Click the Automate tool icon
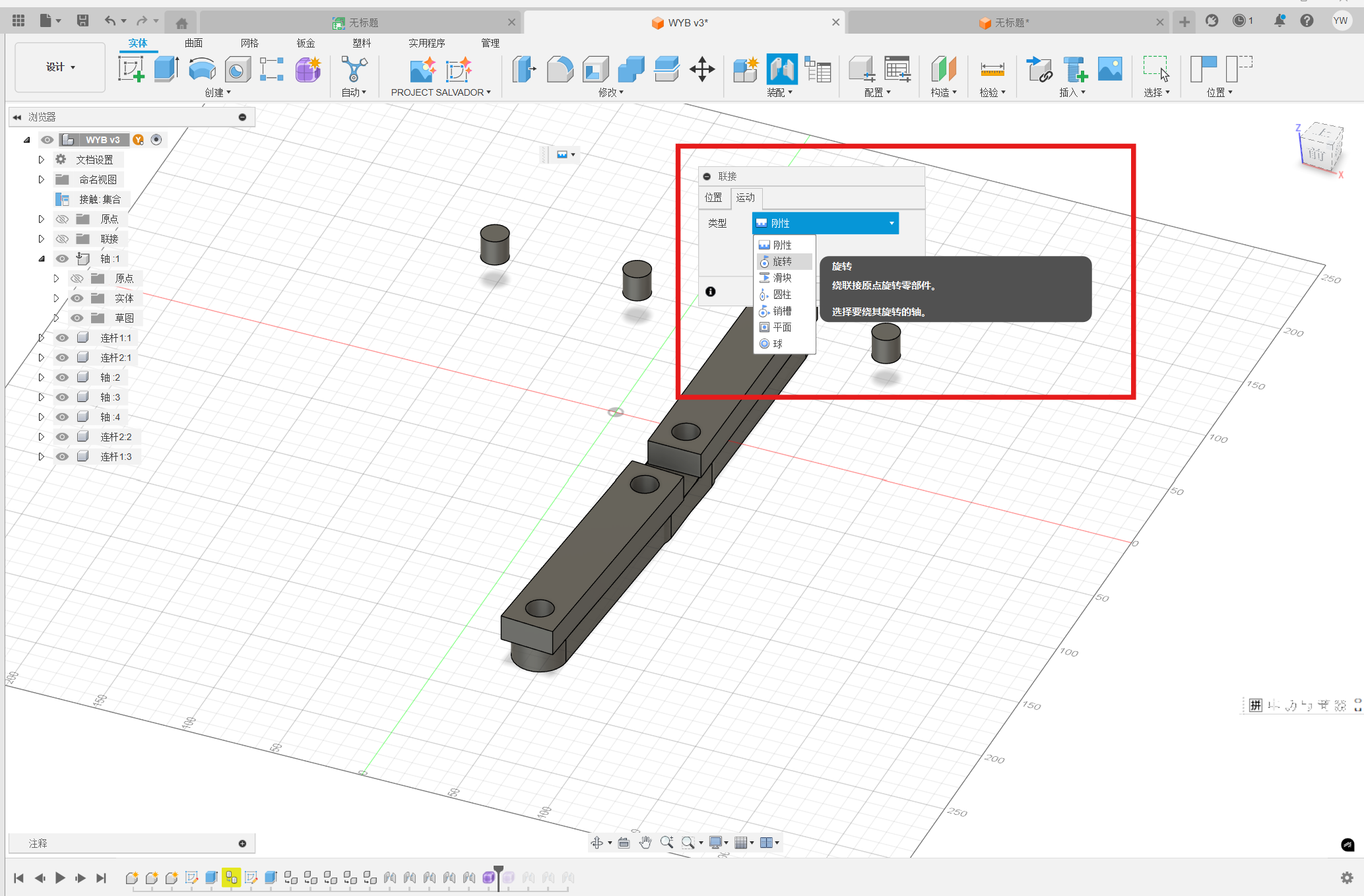1364x896 pixels. [x=354, y=69]
